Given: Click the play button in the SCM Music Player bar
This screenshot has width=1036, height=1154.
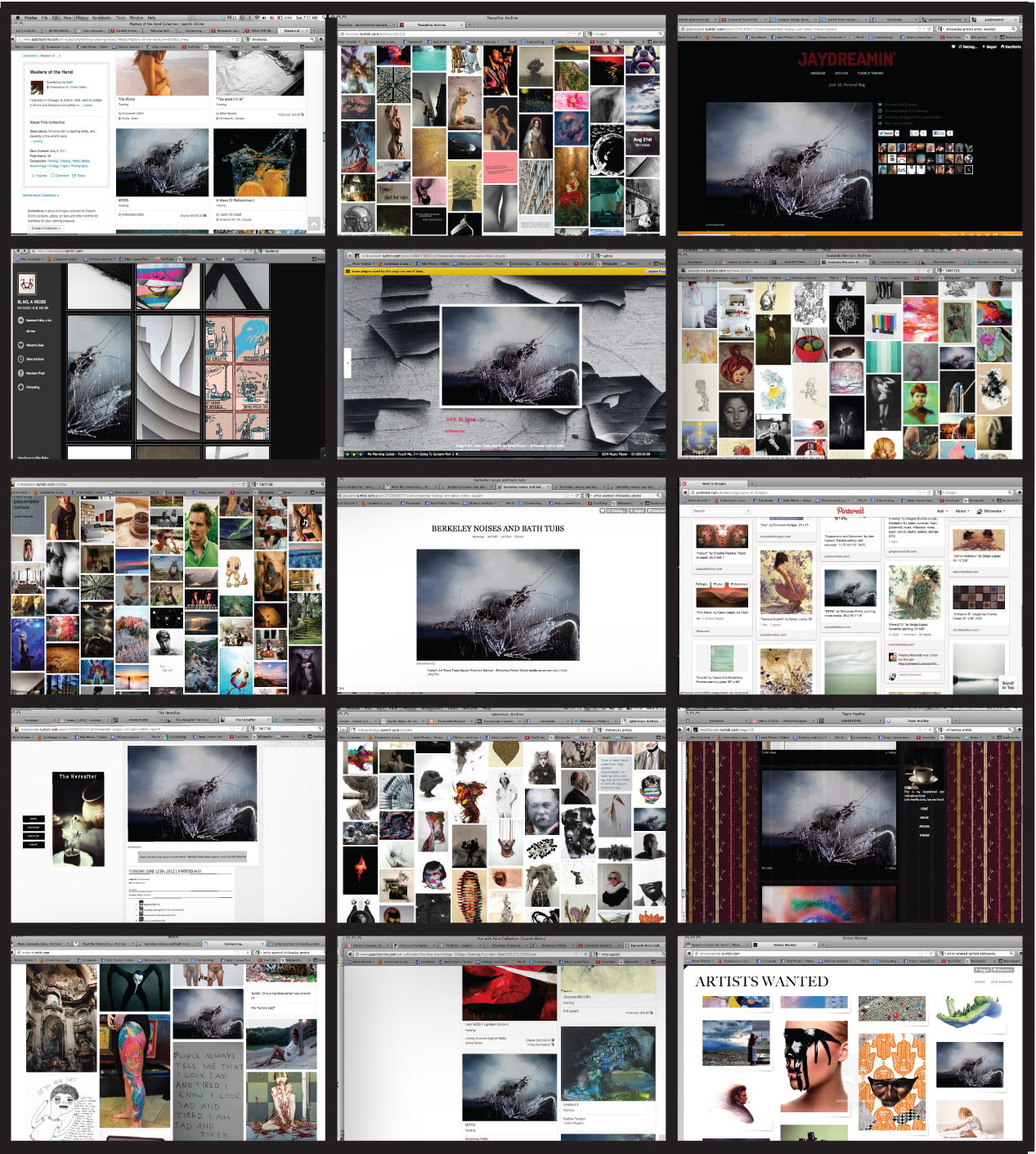Looking at the screenshot, I should click(x=354, y=454).
